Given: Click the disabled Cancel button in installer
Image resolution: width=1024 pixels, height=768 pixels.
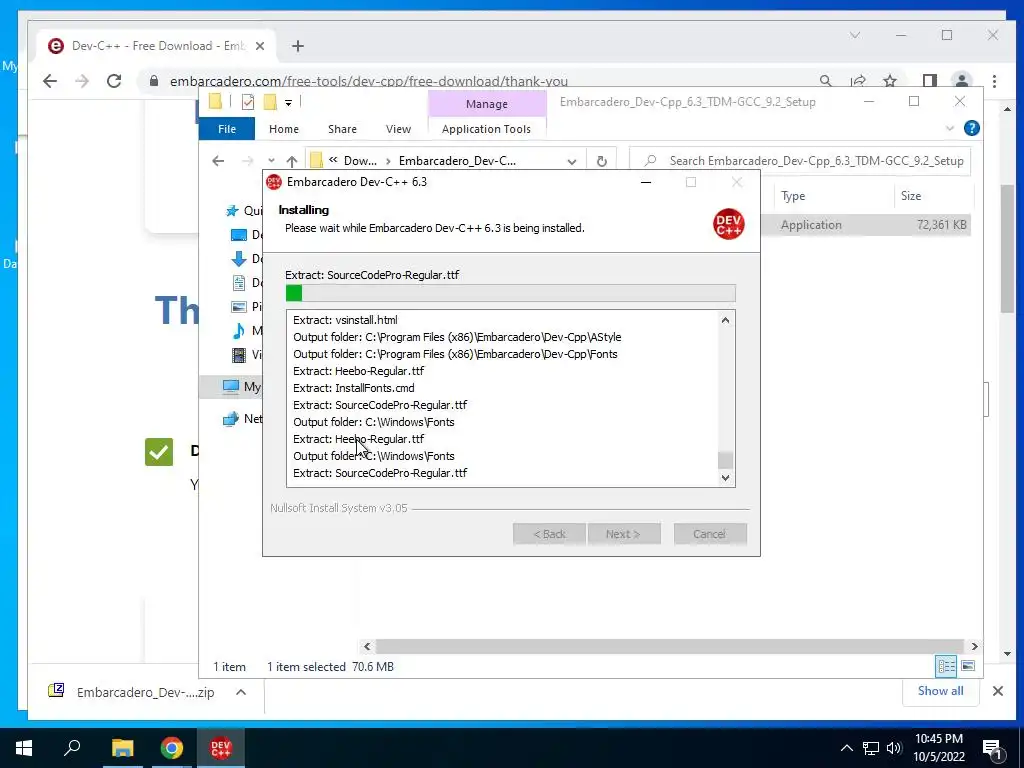Looking at the screenshot, I should pyautogui.click(x=710, y=534).
